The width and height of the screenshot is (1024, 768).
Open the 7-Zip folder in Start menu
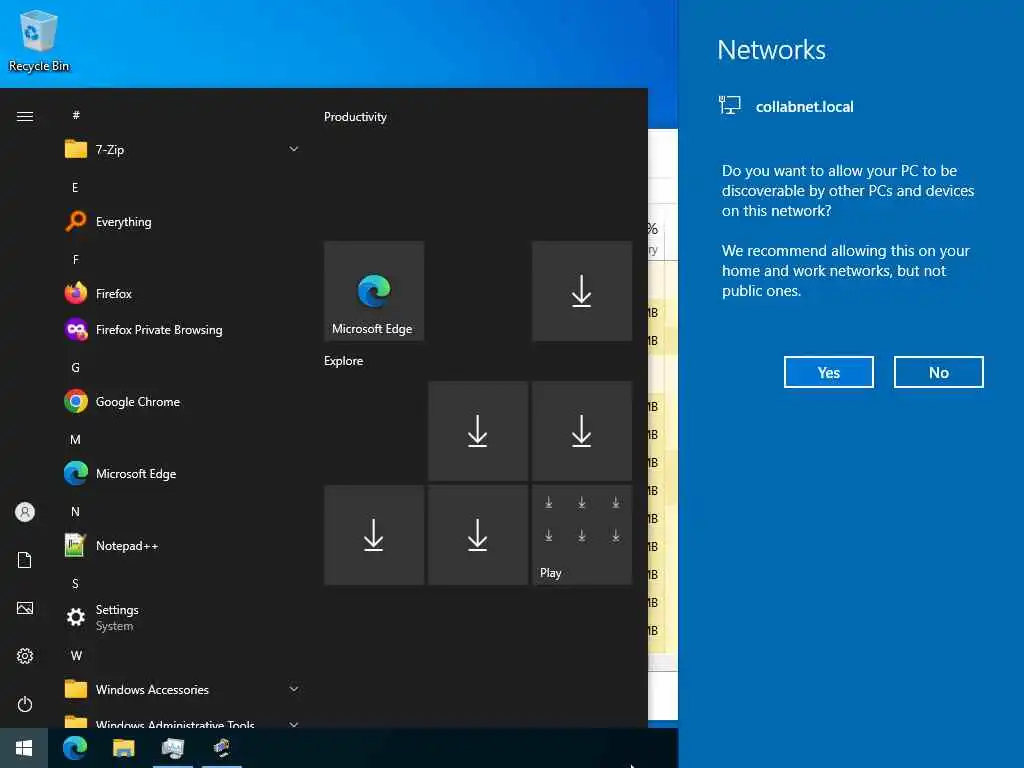[x=182, y=150]
